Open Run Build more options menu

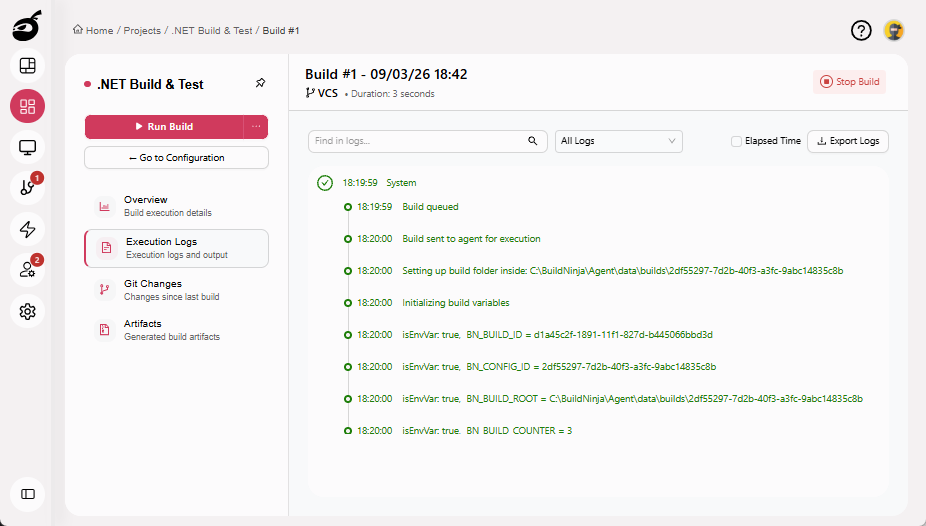pos(256,127)
